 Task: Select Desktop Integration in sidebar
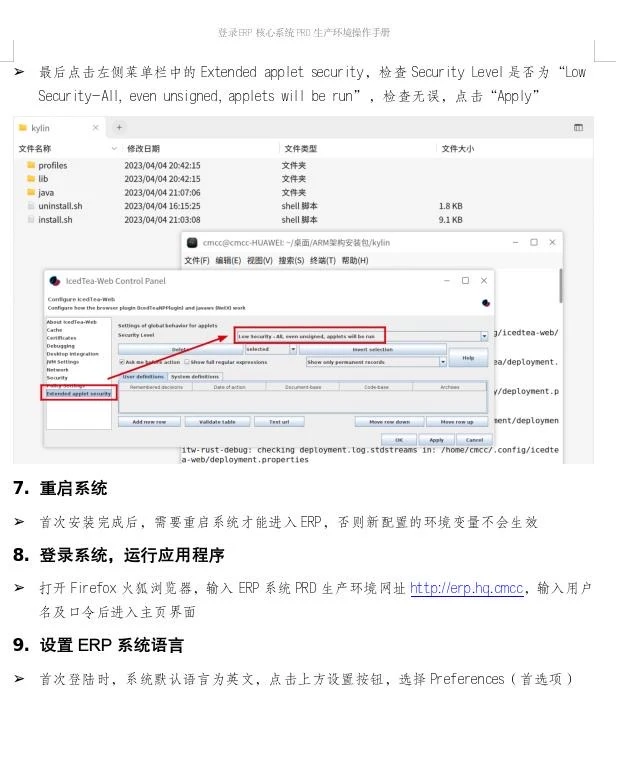72,354
